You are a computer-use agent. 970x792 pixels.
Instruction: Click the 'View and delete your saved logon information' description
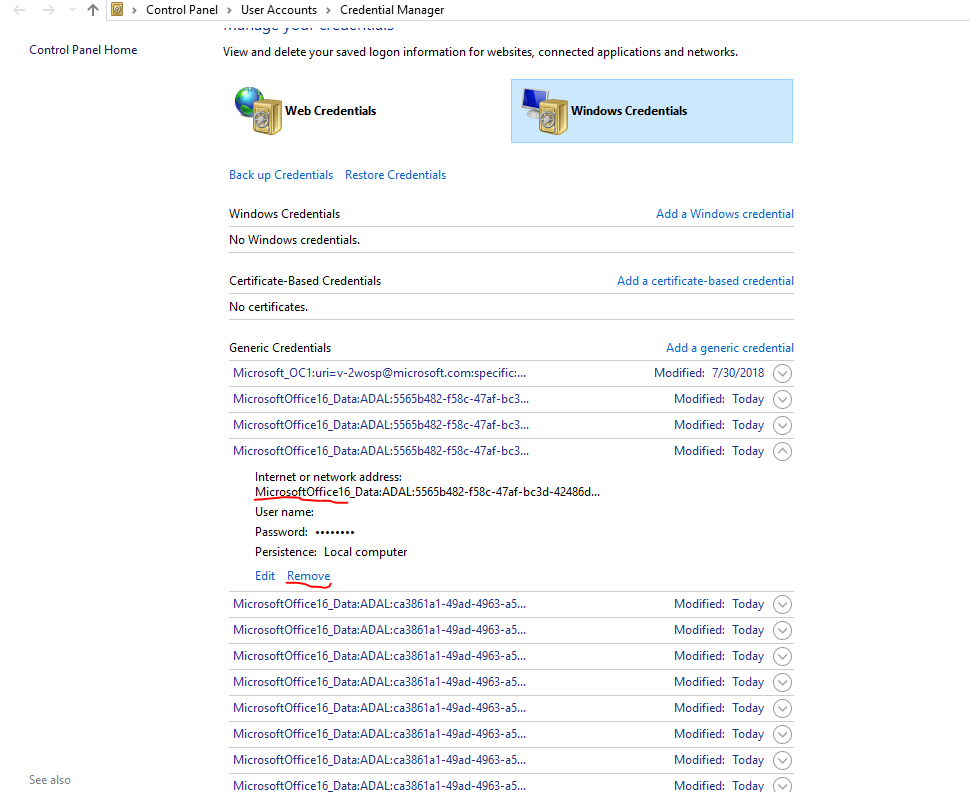480,52
